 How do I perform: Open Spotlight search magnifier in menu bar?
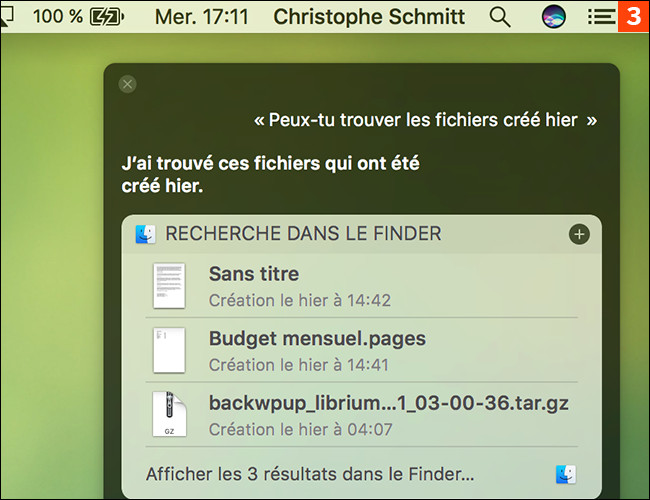500,17
